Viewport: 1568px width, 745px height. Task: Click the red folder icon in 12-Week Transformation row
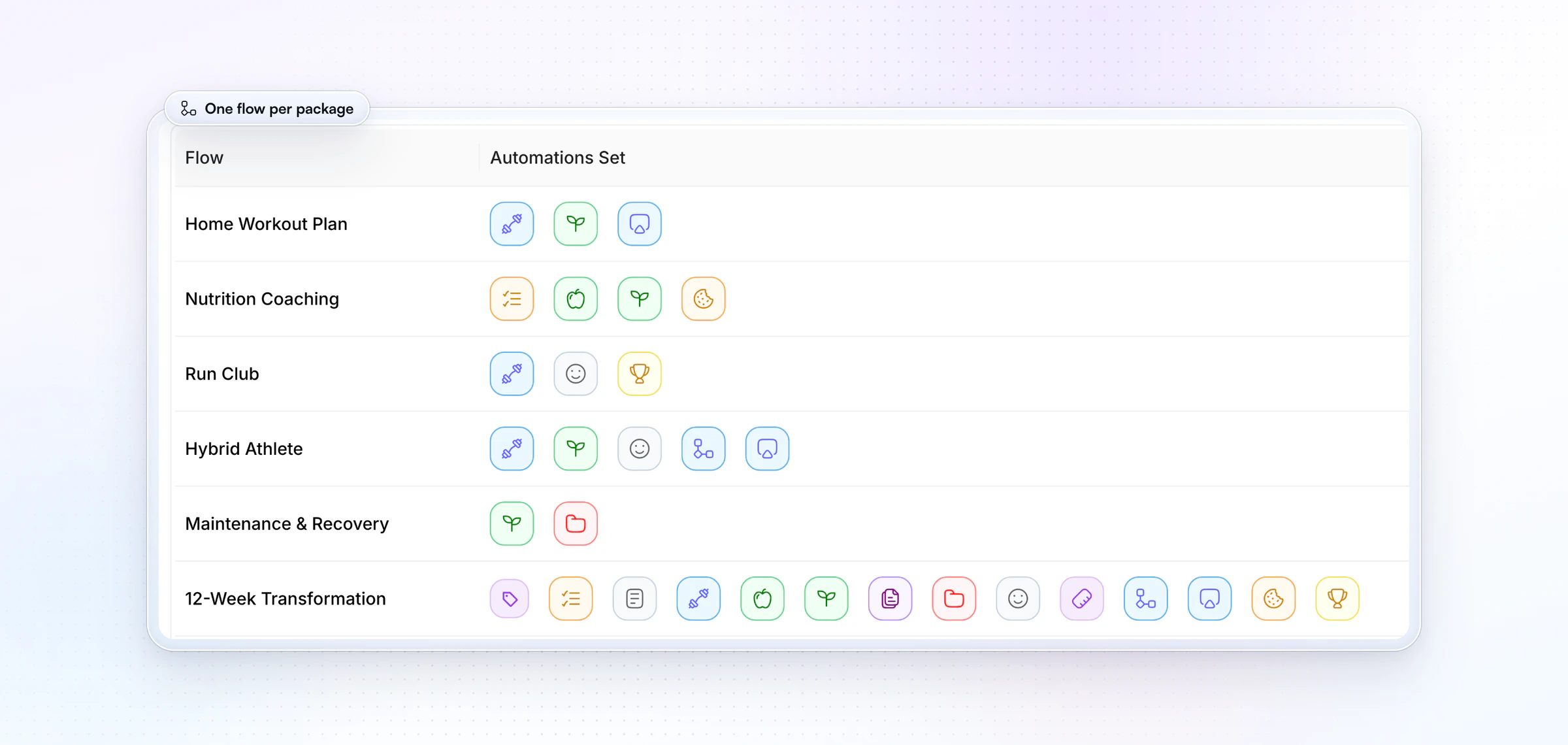click(x=954, y=599)
